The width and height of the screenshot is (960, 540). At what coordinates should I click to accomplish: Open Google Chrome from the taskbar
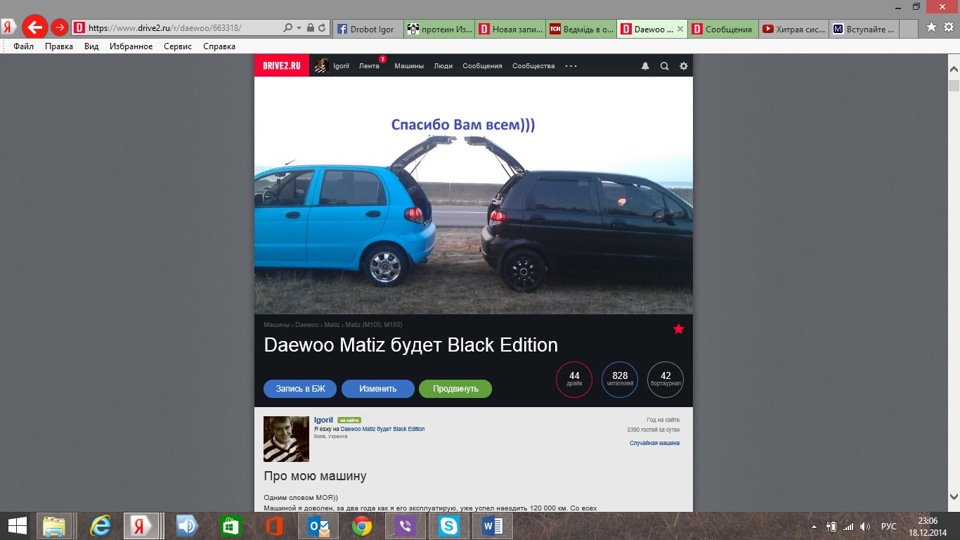(x=362, y=526)
